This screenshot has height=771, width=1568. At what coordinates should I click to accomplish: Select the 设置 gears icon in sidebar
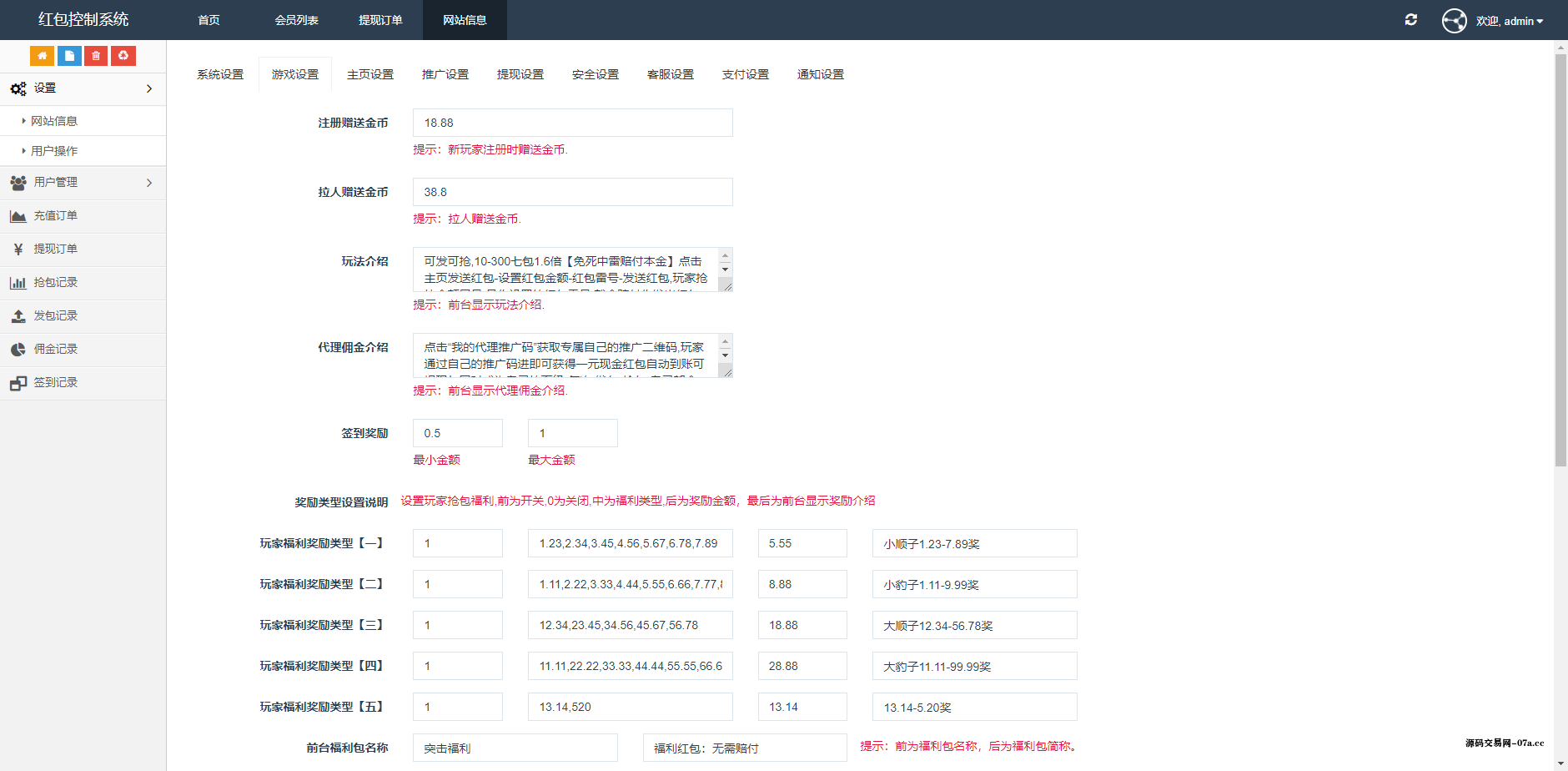(x=18, y=88)
